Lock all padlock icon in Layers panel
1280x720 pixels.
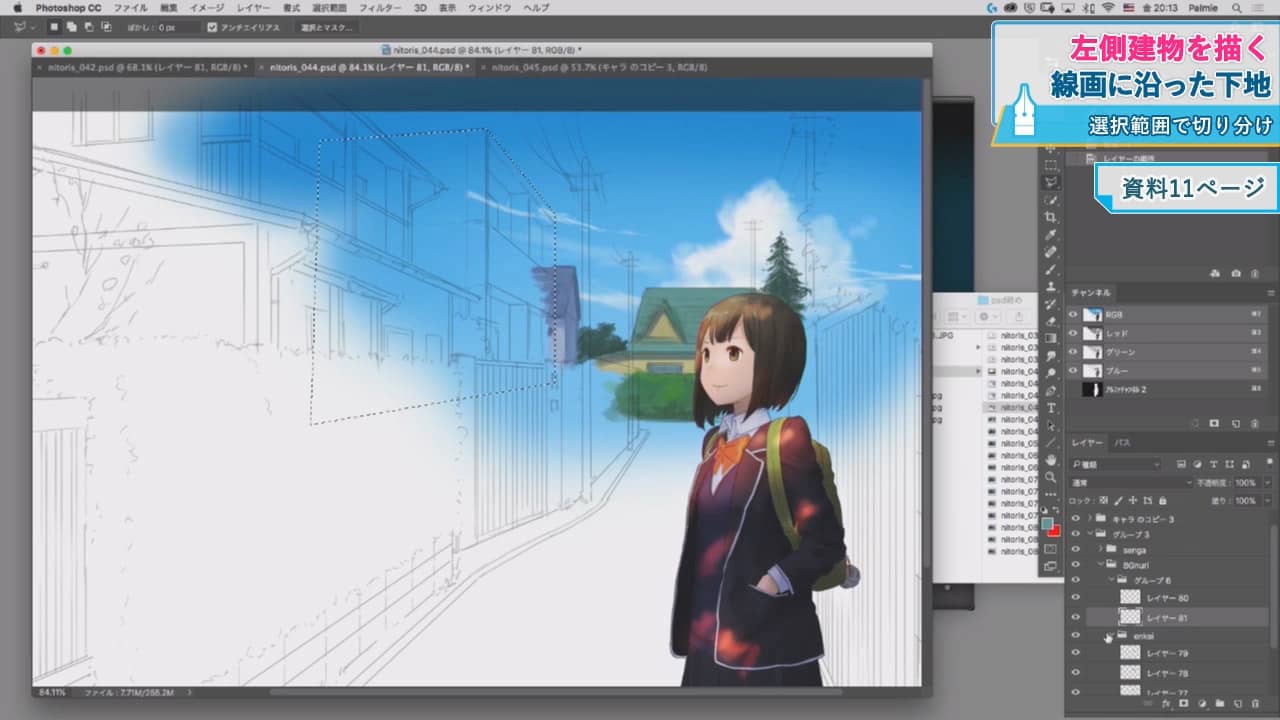1162,501
